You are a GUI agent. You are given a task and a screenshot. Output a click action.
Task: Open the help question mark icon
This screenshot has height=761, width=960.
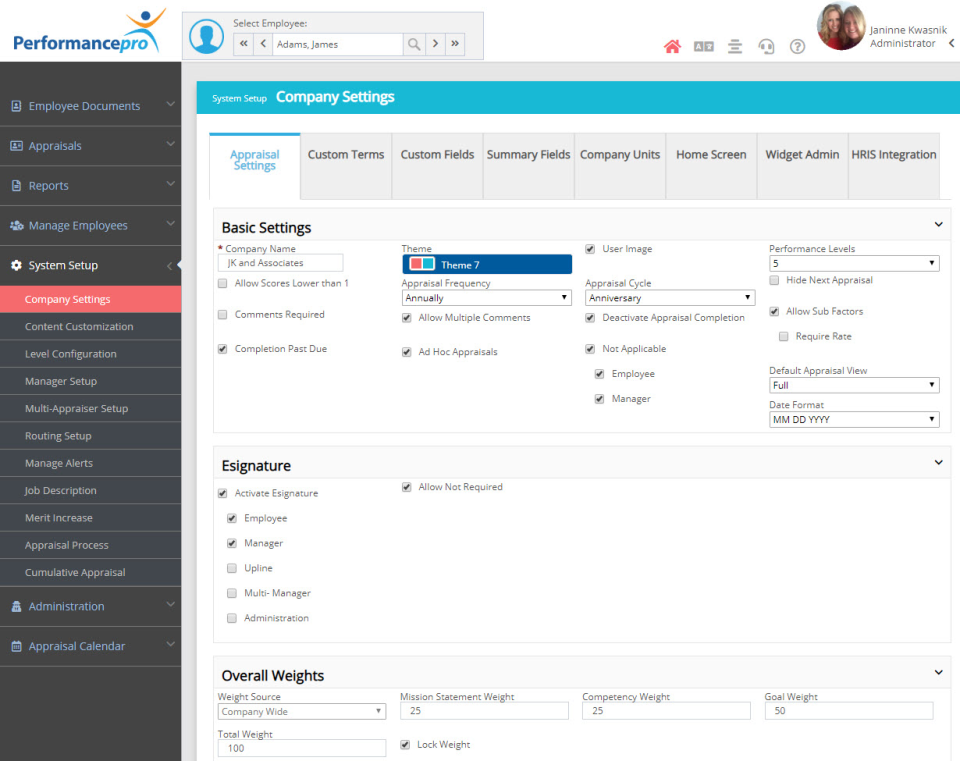coord(797,47)
